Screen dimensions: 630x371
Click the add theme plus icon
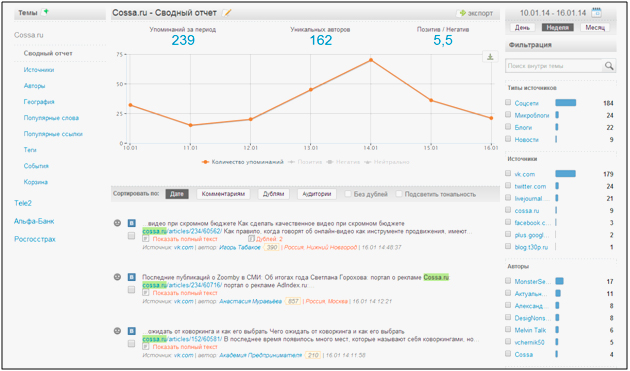(46, 12)
